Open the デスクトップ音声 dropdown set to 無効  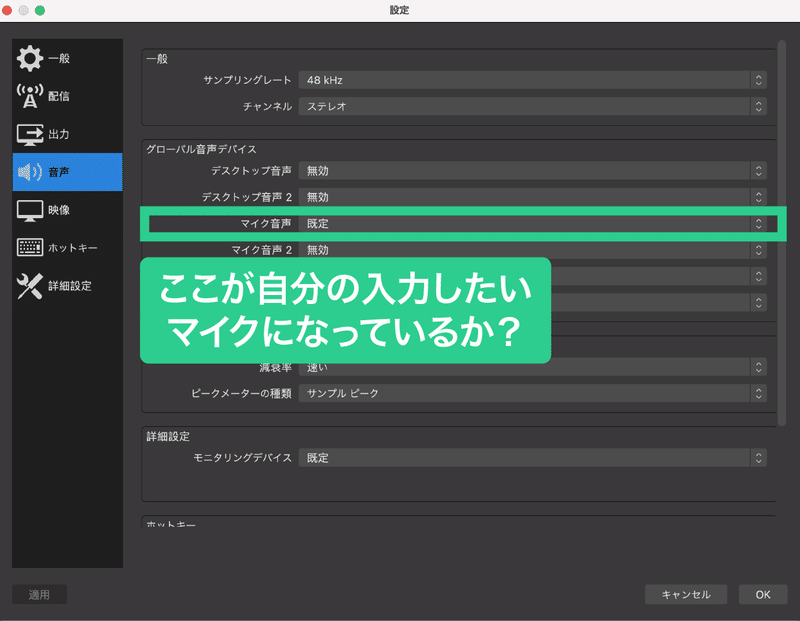pos(533,171)
